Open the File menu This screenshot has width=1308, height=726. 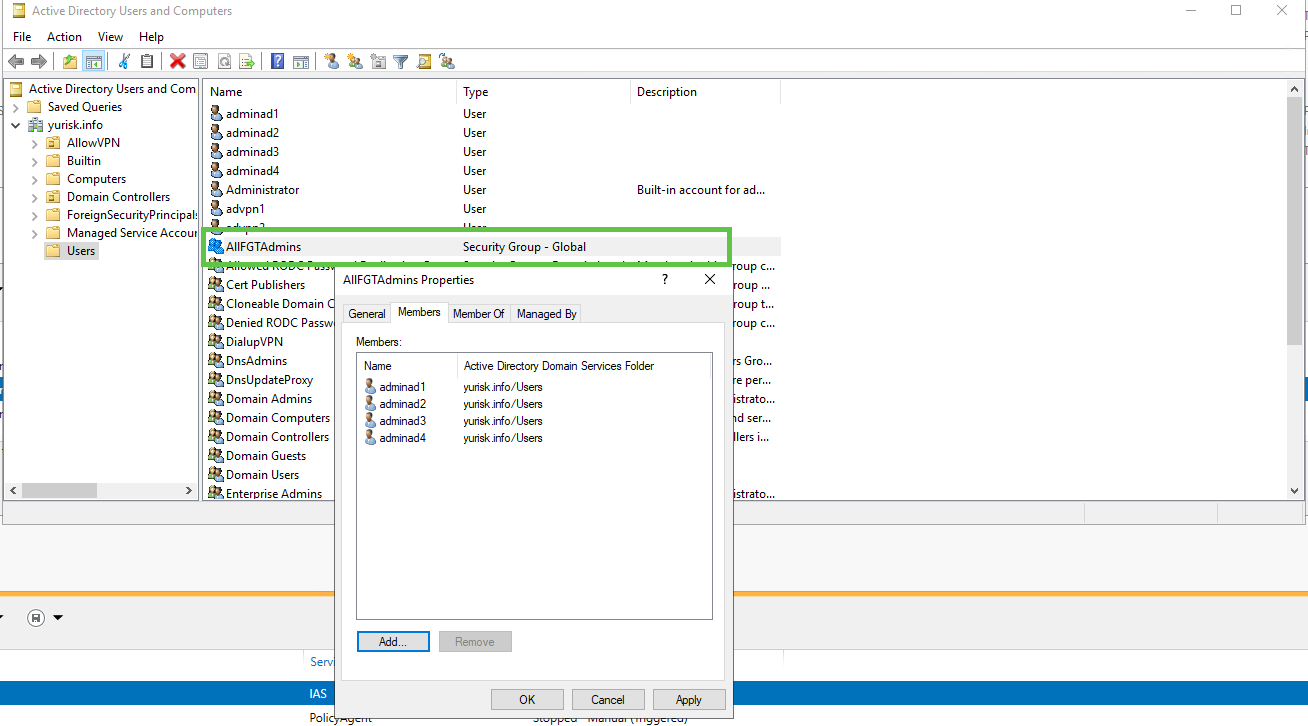22,37
